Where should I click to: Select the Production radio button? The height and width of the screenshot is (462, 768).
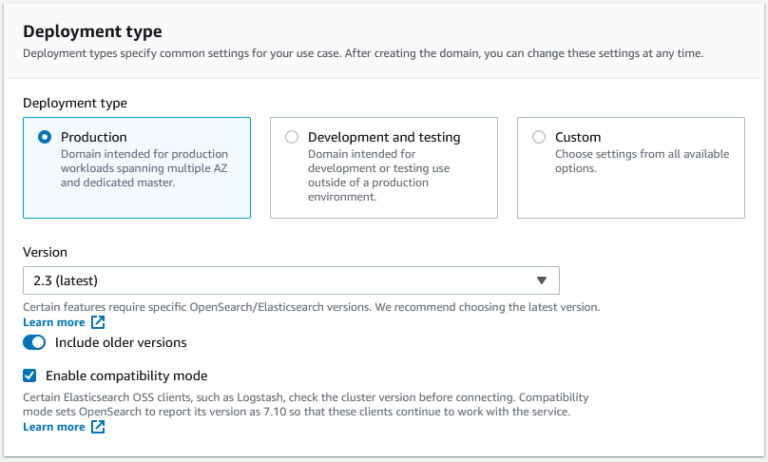44,137
